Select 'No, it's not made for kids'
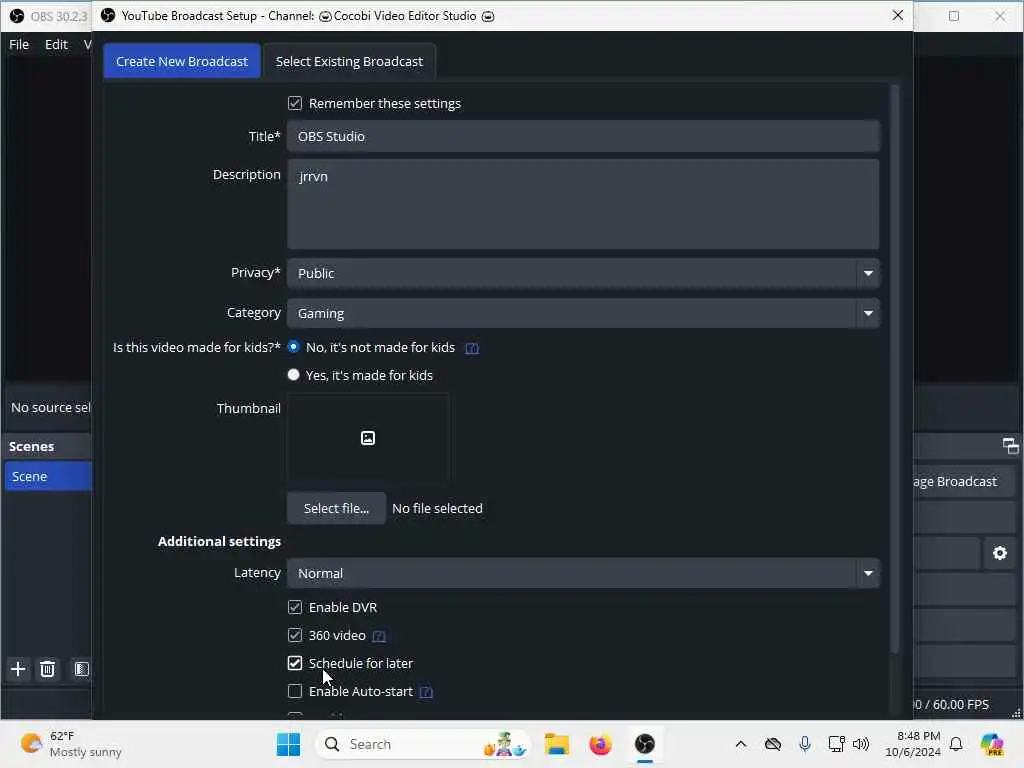Screen dimensions: 1024x768 [294, 347]
